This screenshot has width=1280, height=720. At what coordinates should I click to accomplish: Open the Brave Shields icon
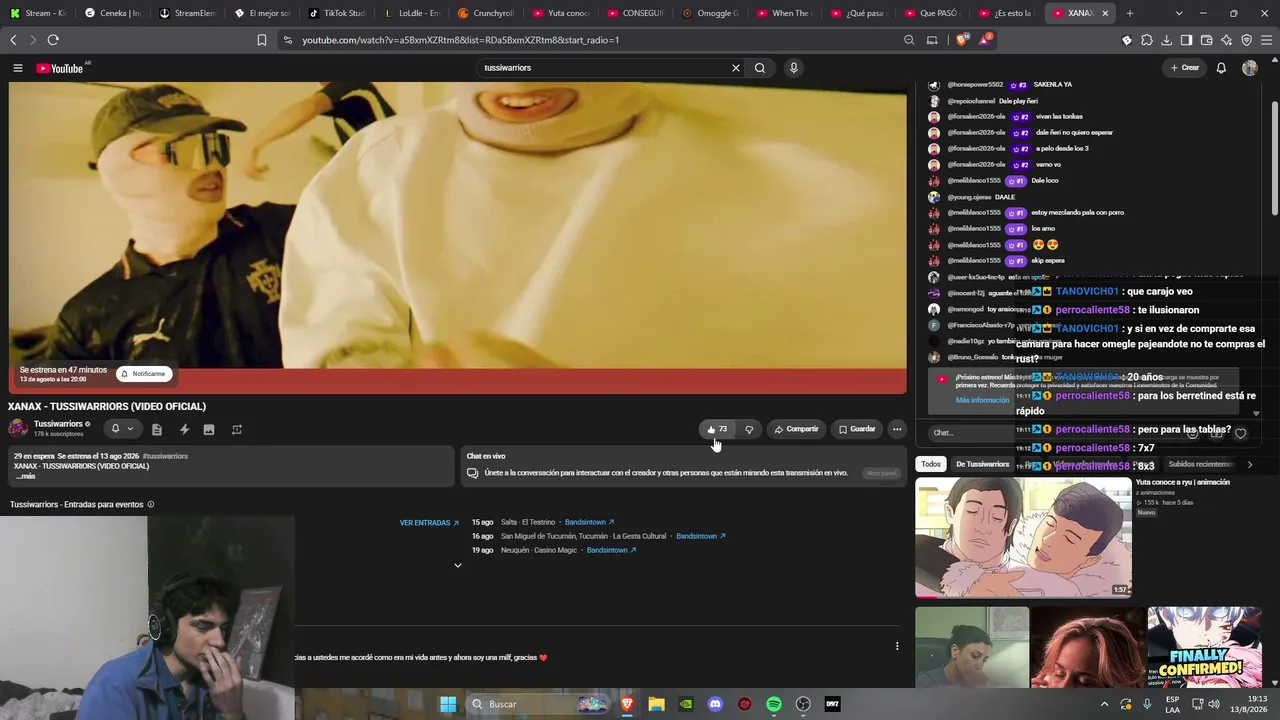point(962,40)
